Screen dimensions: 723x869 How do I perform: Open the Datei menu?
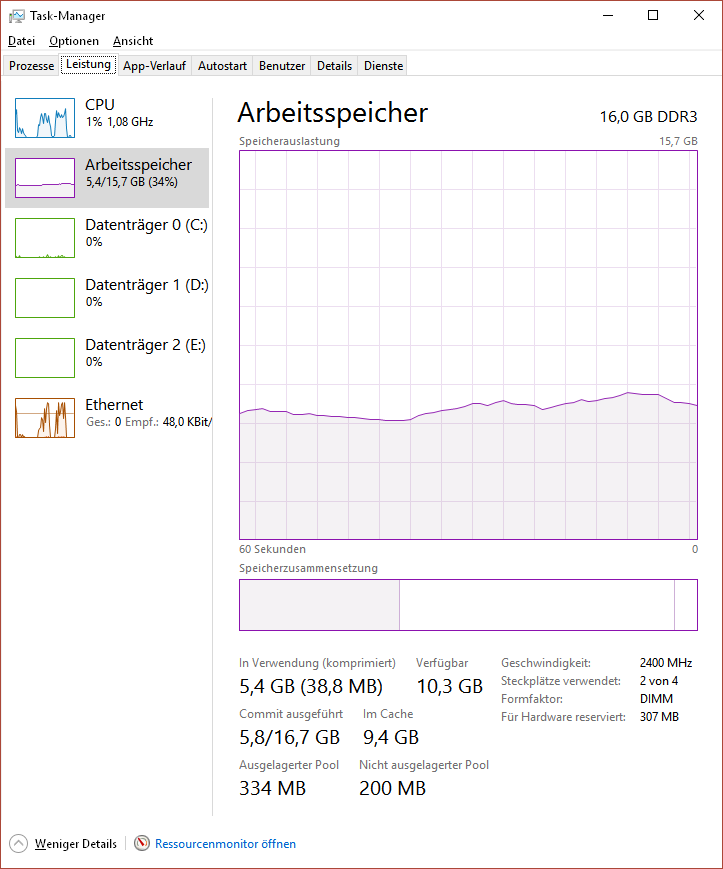(22, 41)
